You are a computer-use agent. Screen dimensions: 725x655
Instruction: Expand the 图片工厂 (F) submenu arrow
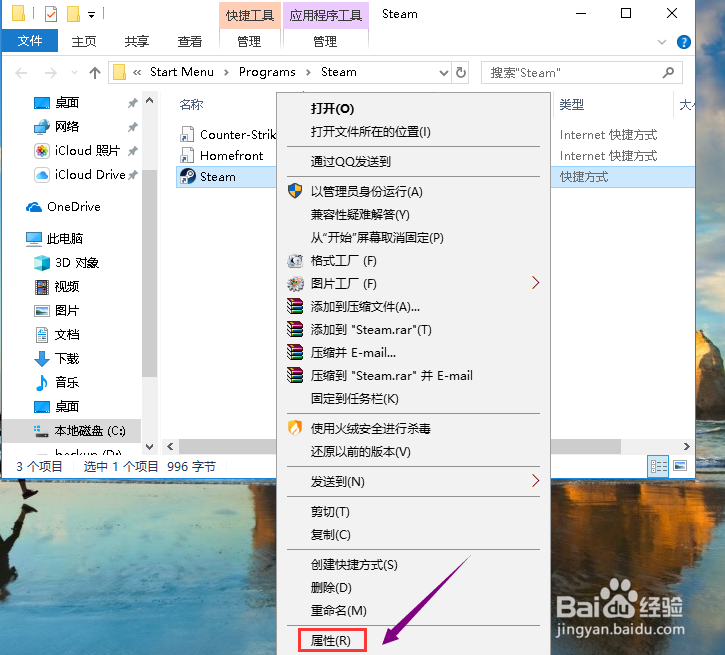[535, 283]
